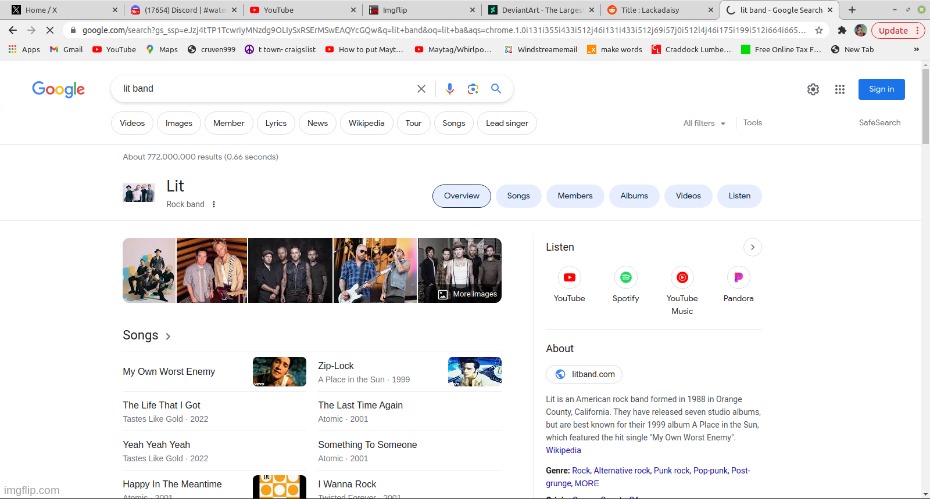Show more bookmarks with double chevron
This screenshot has height=499, width=930.
coord(916,49)
